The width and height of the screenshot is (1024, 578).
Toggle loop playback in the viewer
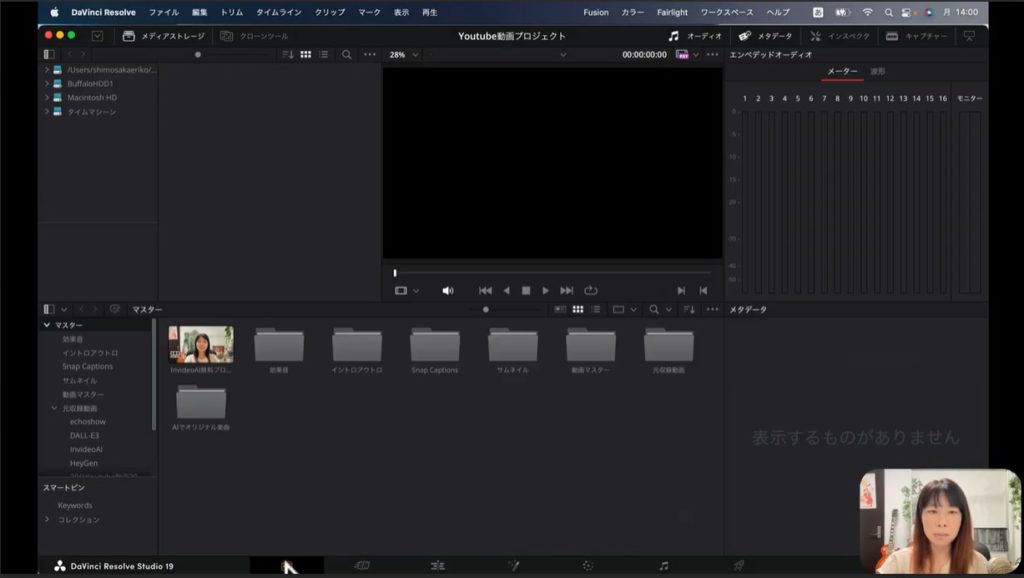click(x=591, y=290)
